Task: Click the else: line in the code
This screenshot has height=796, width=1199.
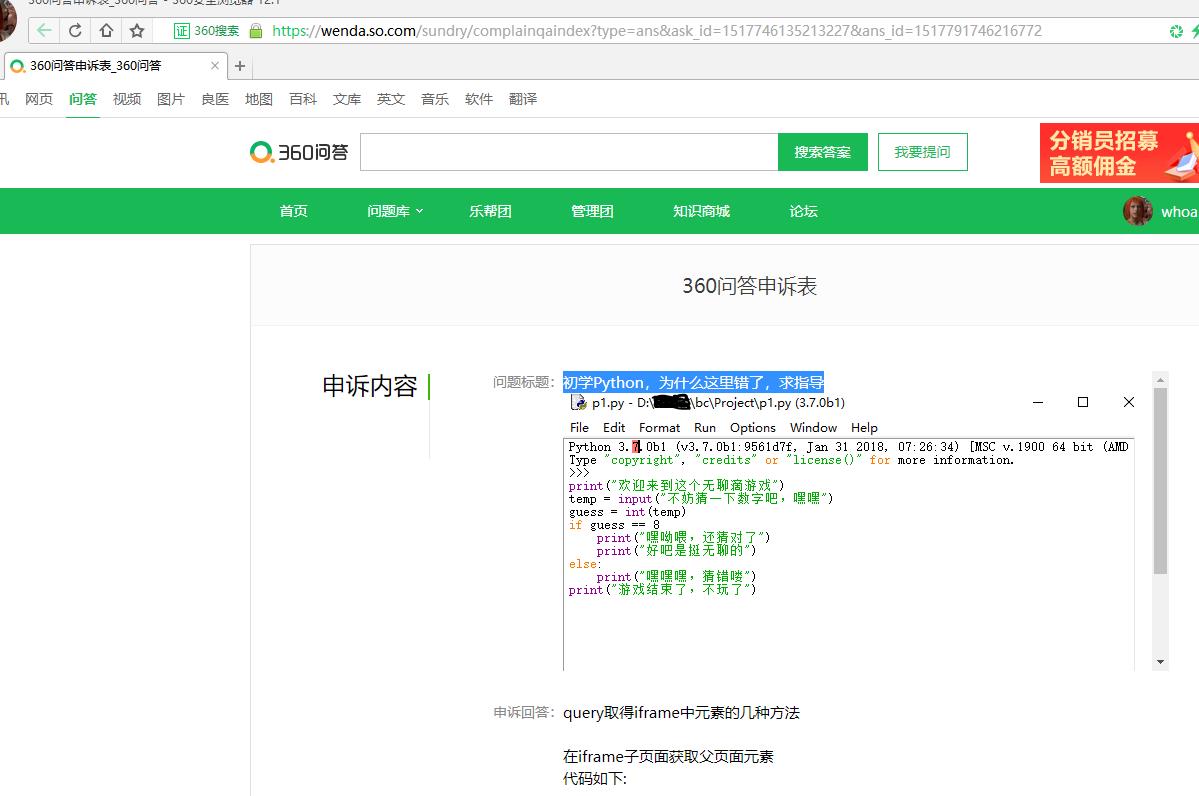Action: click(585, 564)
